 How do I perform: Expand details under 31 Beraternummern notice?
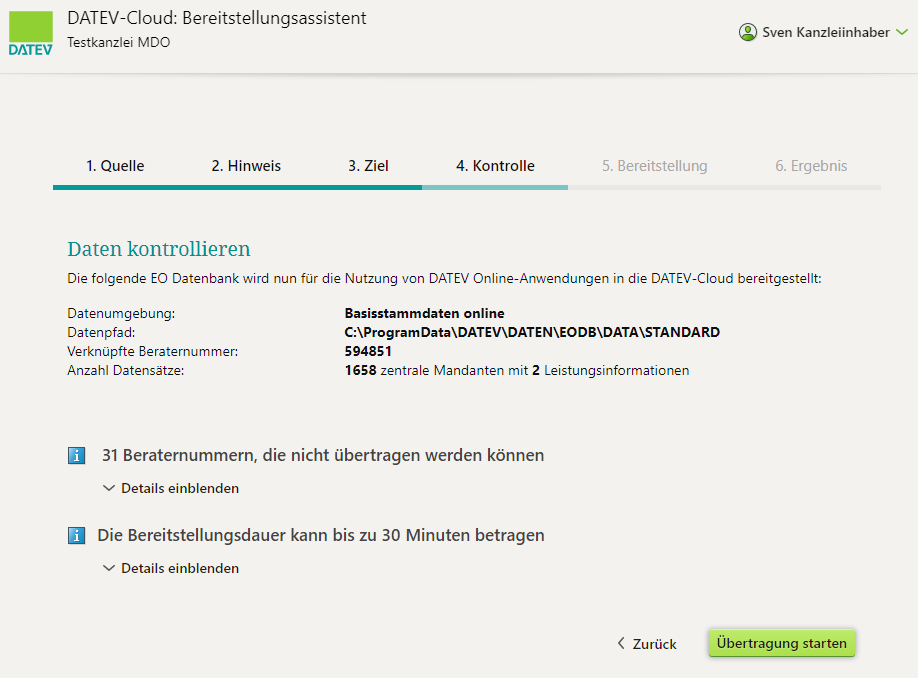tap(171, 488)
